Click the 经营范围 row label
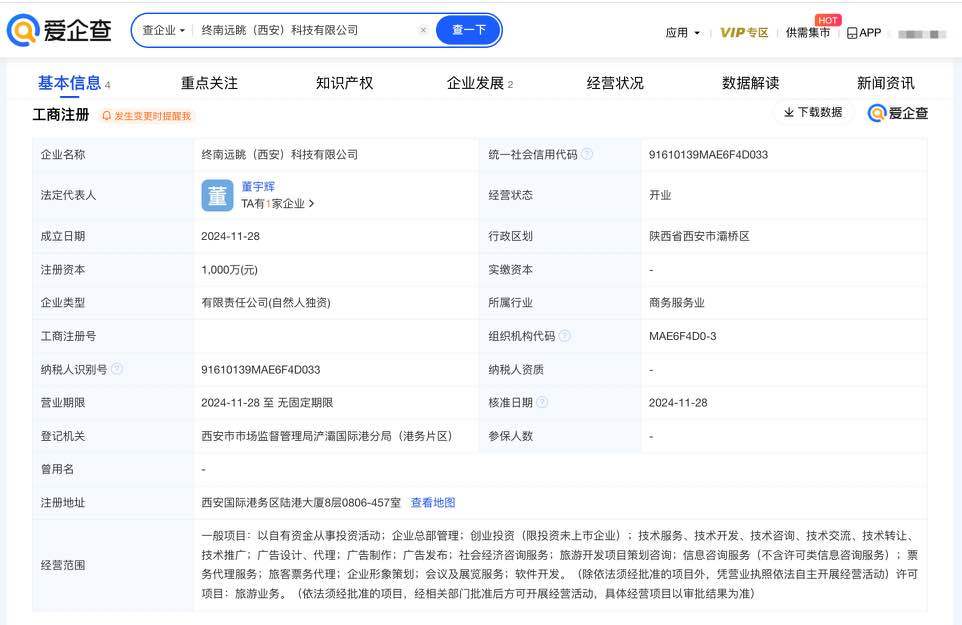This screenshot has width=962, height=625. pos(63,565)
